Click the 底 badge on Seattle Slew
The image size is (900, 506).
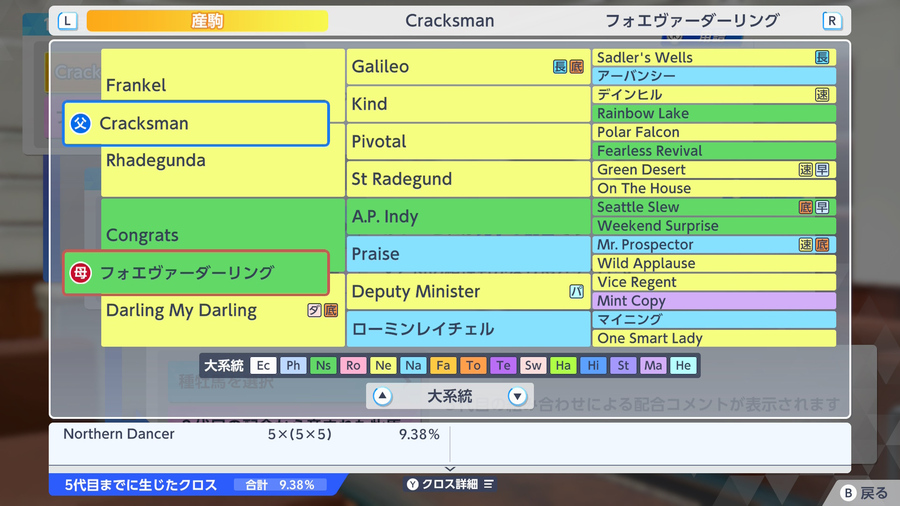click(806, 207)
